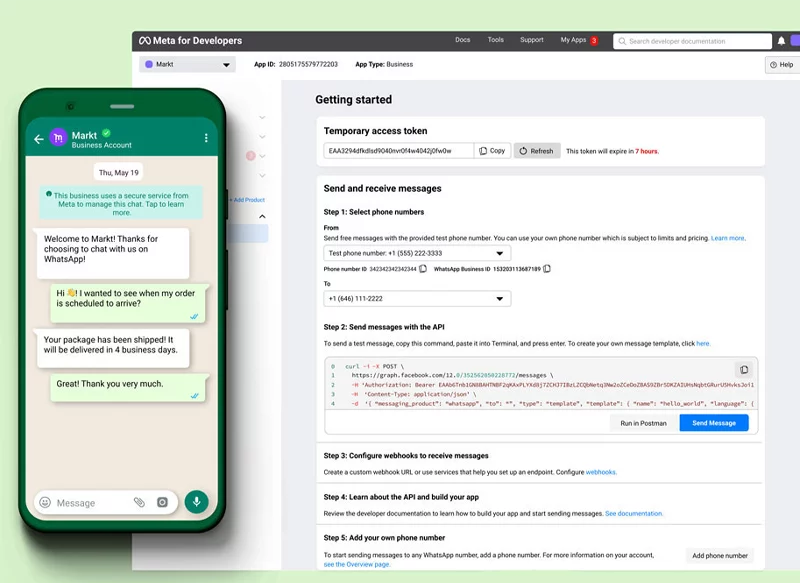Click the Run in Postman button
Viewport: 800px width, 583px height.
pos(643,422)
